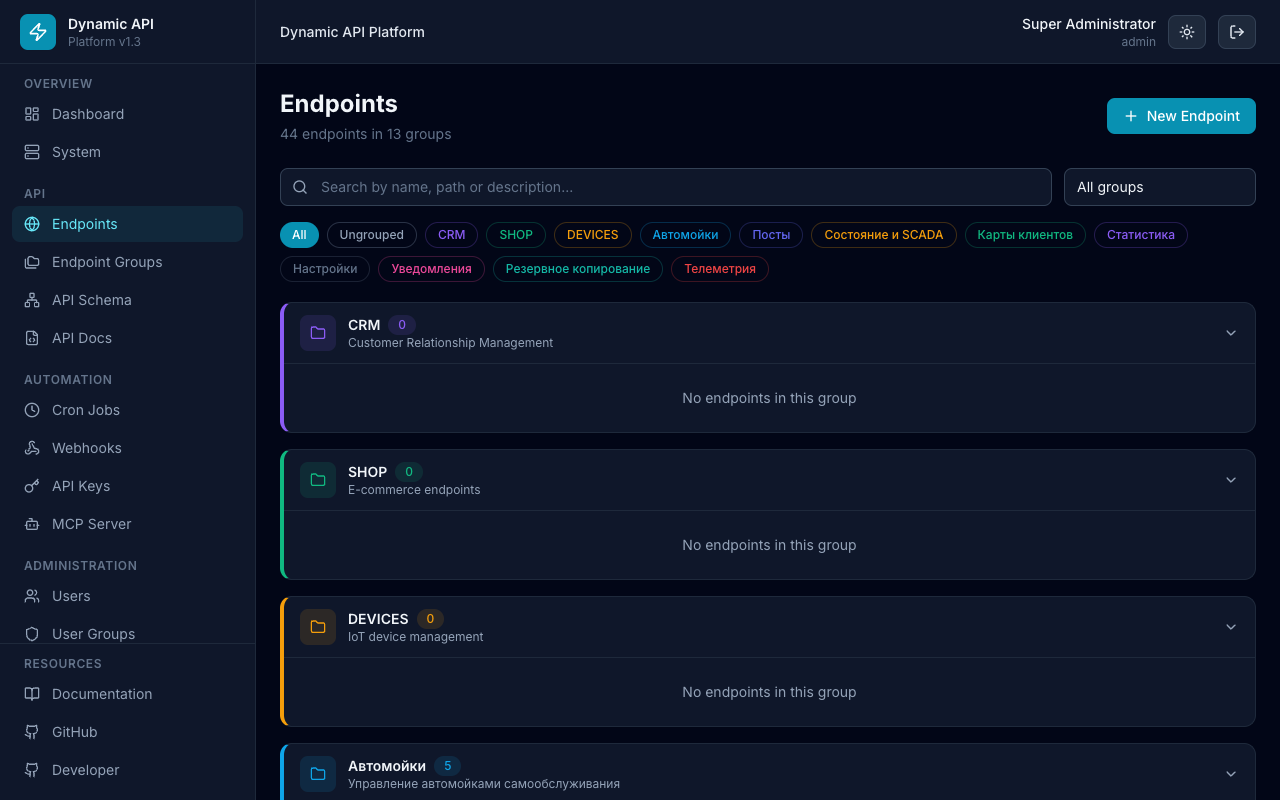Click the Users people icon

tap(32, 596)
